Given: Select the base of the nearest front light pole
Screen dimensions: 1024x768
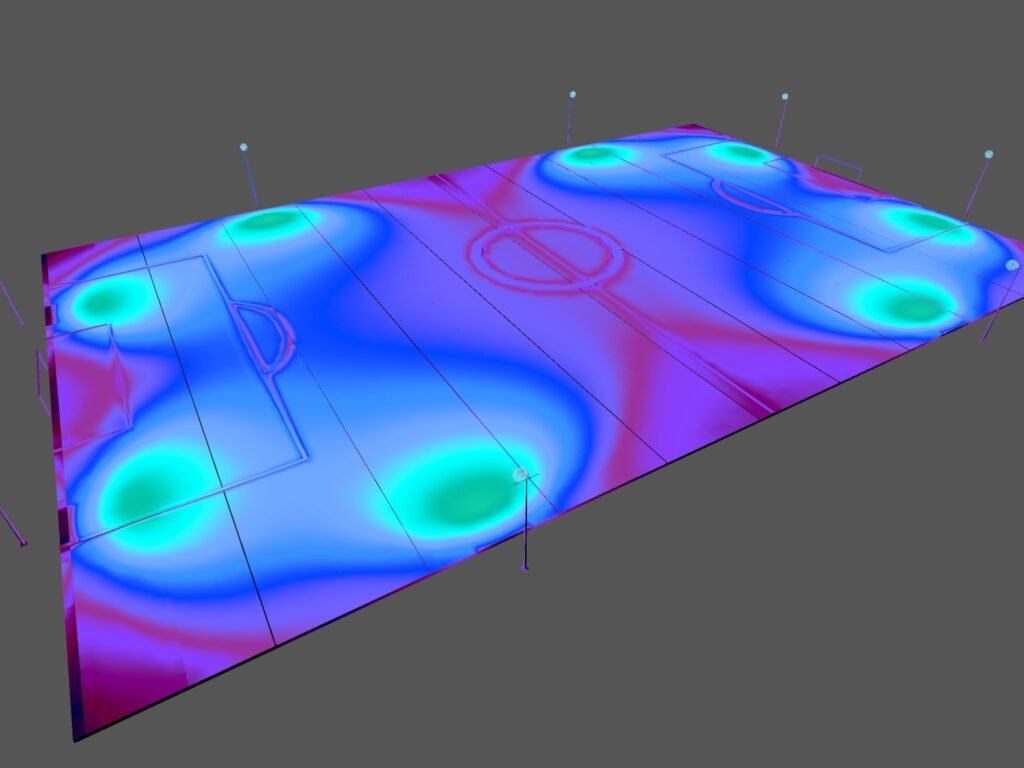Looking at the screenshot, I should tap(525, 567).
